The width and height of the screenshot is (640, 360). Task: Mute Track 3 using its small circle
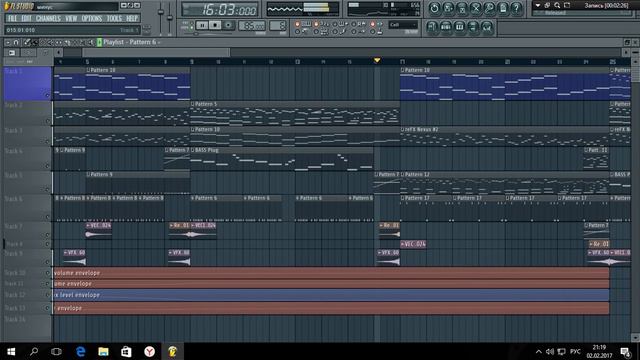pyautogui.click(x=47, y=142)
